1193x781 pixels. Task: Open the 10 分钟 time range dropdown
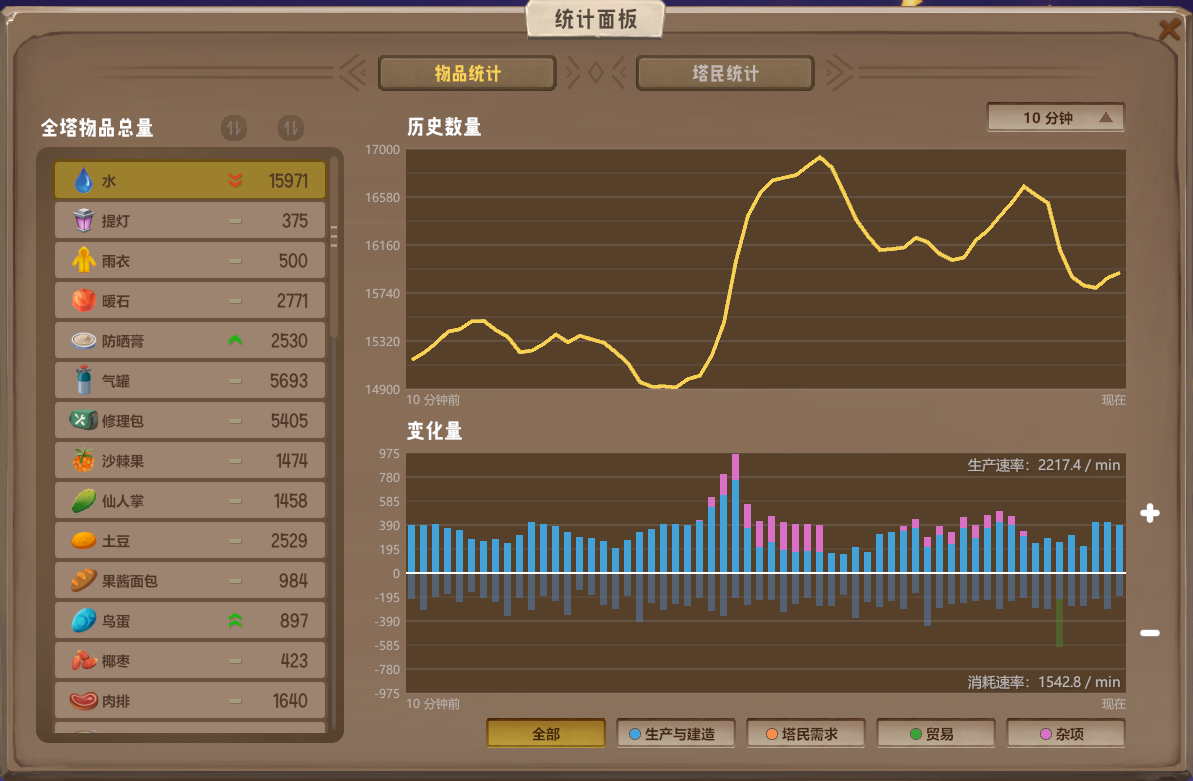click(1056, 118)
